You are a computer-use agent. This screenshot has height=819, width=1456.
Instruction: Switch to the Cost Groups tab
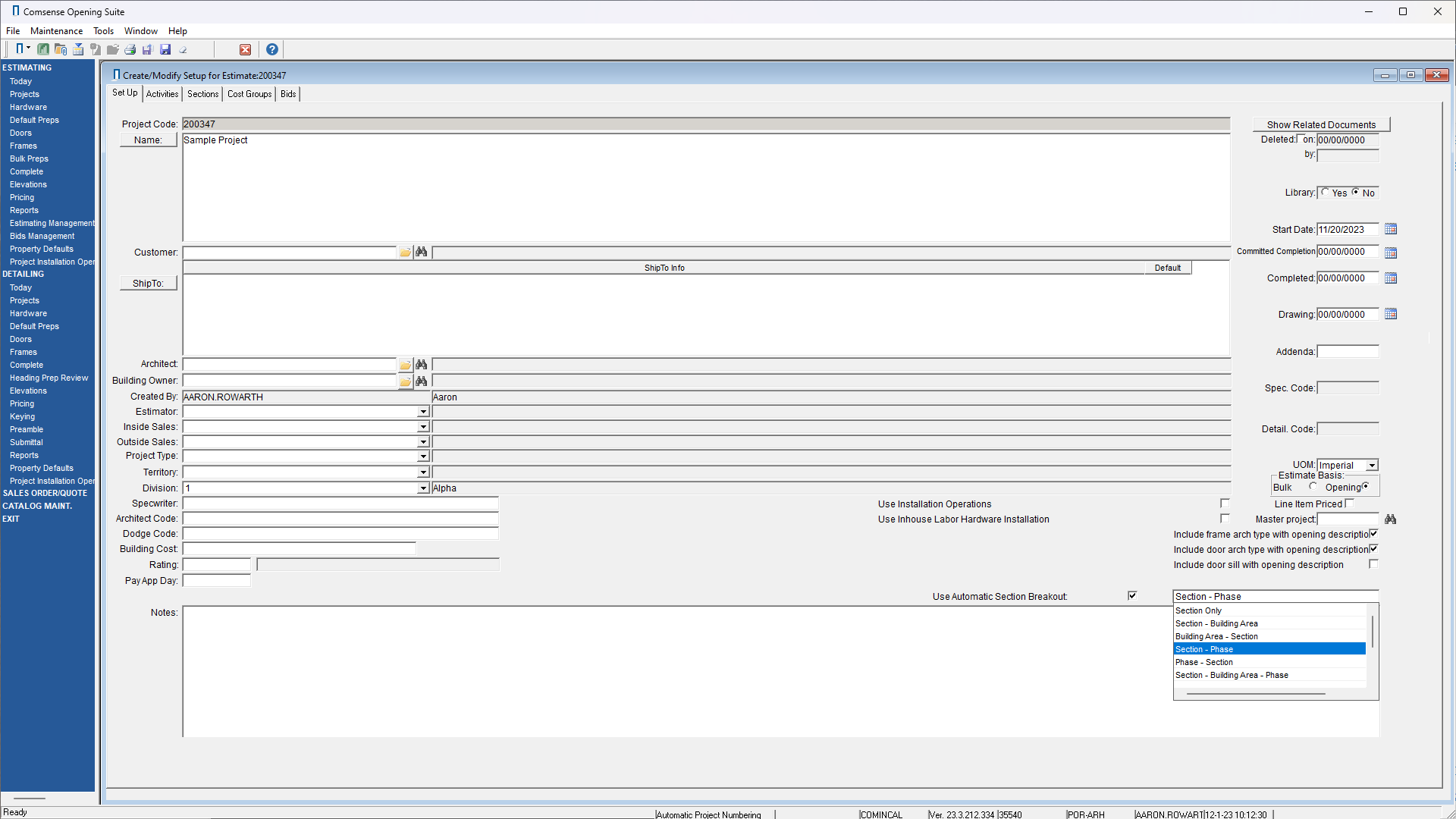[249, 94]
